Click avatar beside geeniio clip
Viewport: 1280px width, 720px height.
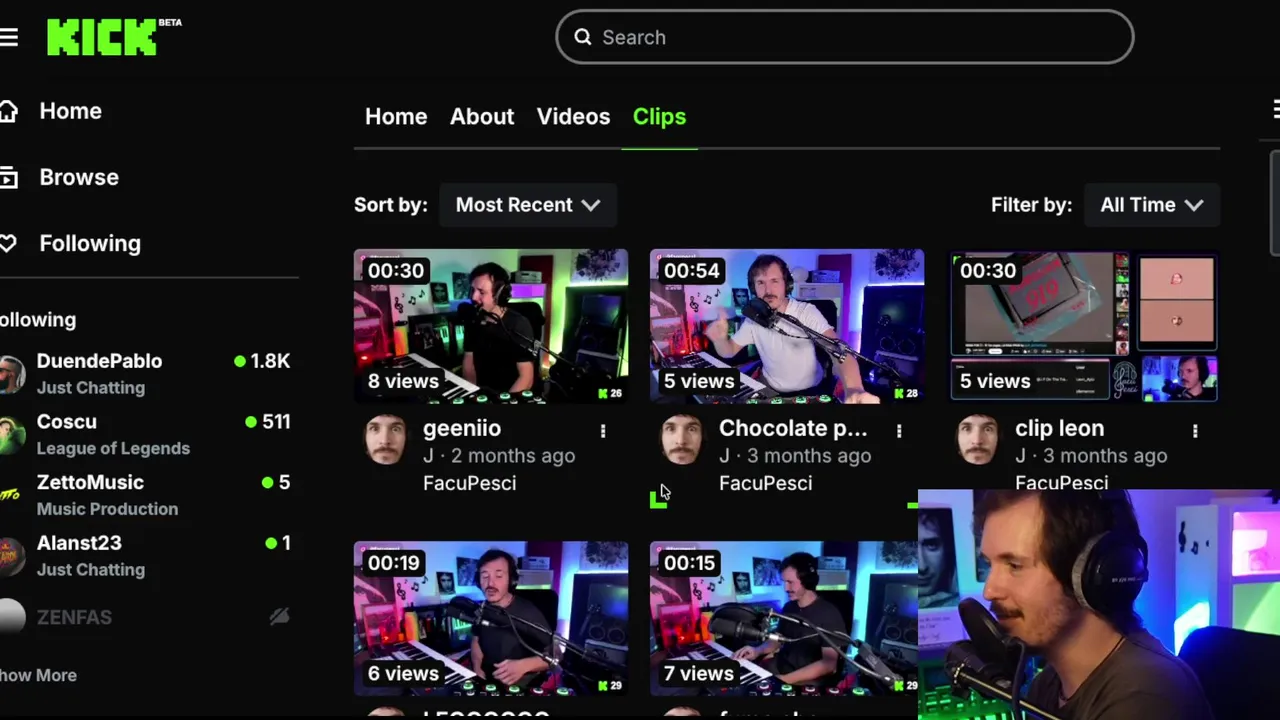pos(386,441)
